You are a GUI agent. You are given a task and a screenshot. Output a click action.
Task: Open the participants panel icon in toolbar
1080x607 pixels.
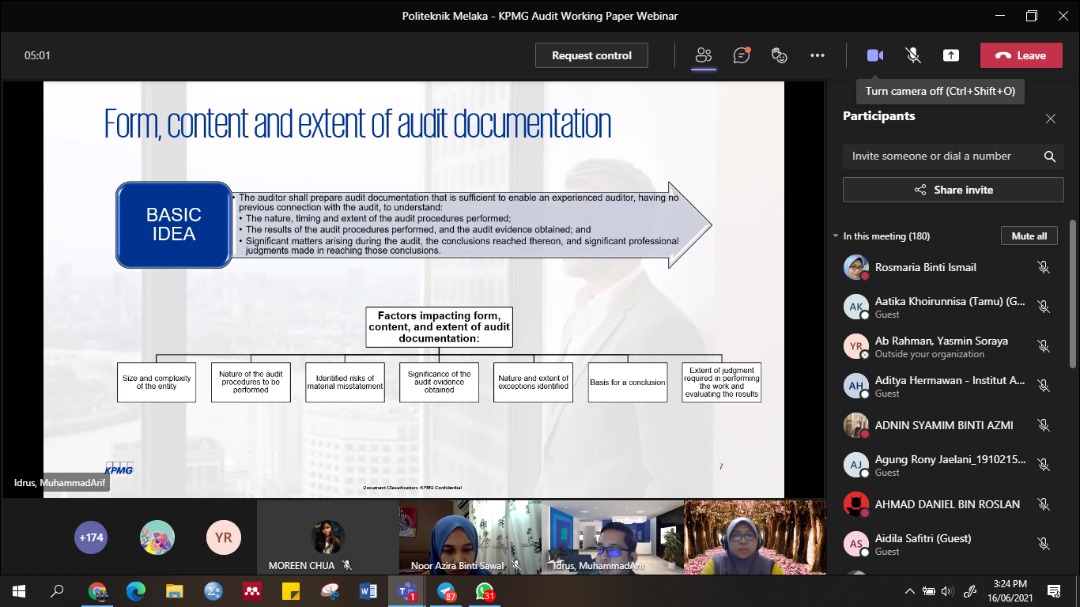pyautogui.click(x=703, y=55)
